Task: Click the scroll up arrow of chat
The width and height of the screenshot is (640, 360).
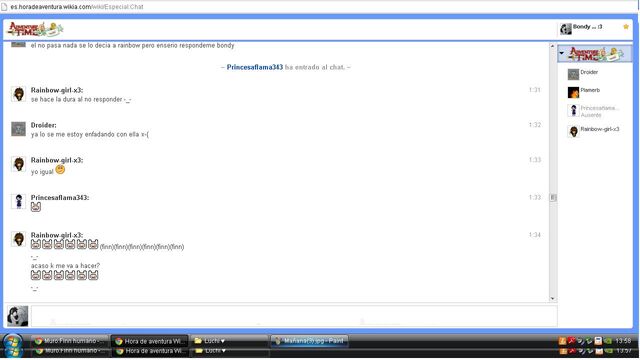Action: (x=553, y=47)
